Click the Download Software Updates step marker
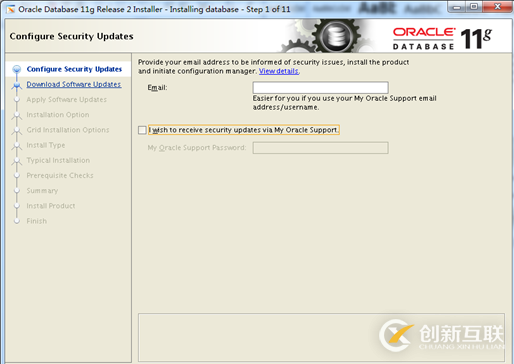This screenshot has width=514, height=364. (x=17, y=85)
